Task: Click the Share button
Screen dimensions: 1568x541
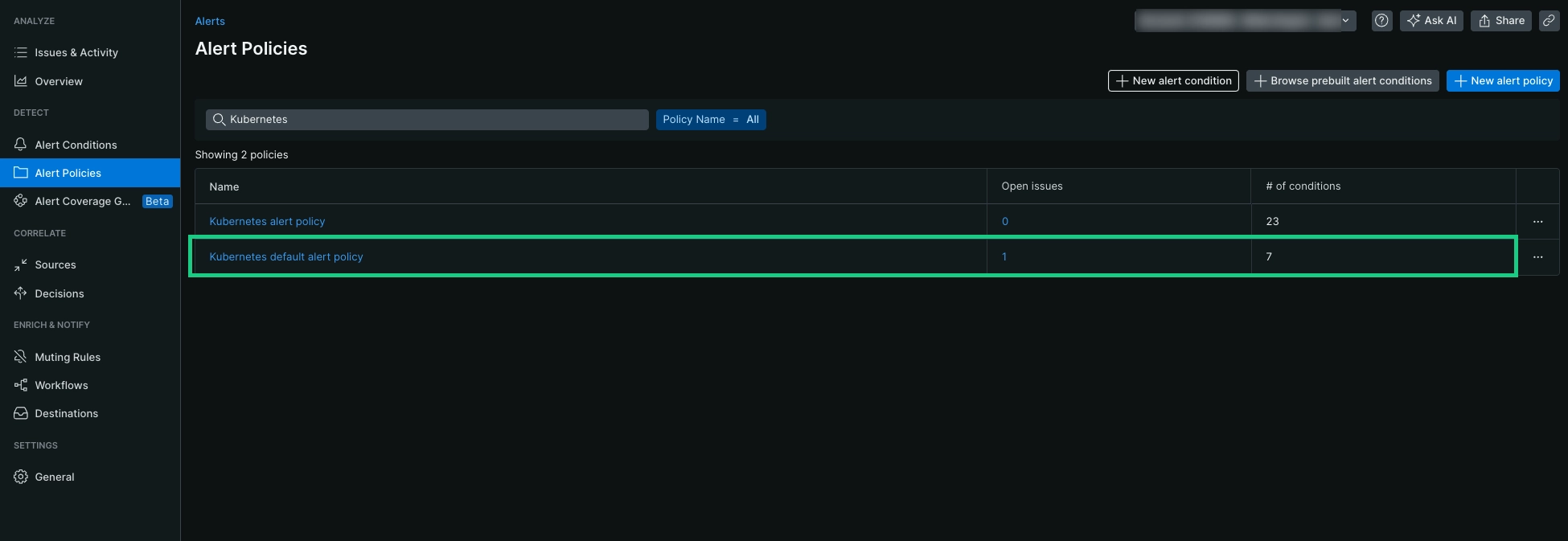Action: (x=1500, y=21)
